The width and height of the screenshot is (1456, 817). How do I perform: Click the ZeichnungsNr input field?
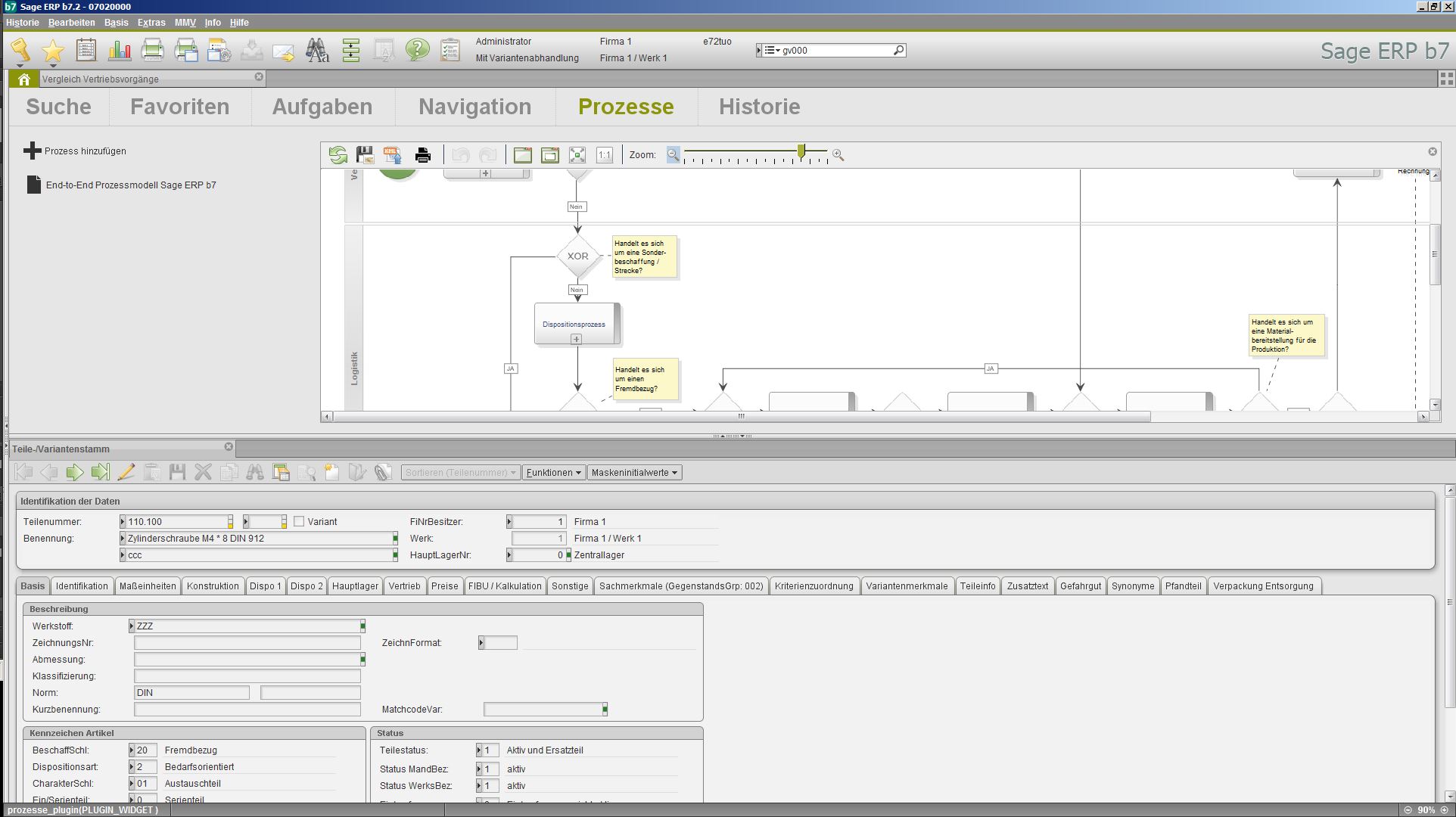[x=247, y=643]
